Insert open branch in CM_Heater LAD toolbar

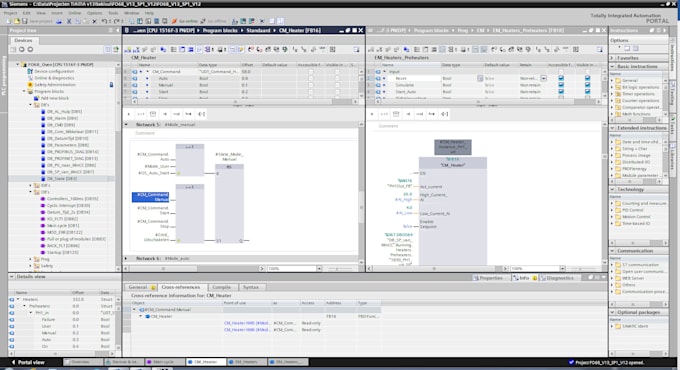[188, 114]
